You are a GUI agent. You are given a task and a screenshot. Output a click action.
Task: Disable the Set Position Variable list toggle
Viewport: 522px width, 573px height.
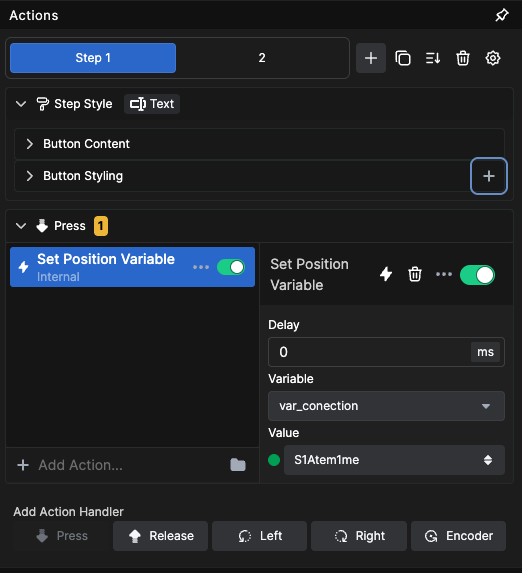[x=231, y=267]
